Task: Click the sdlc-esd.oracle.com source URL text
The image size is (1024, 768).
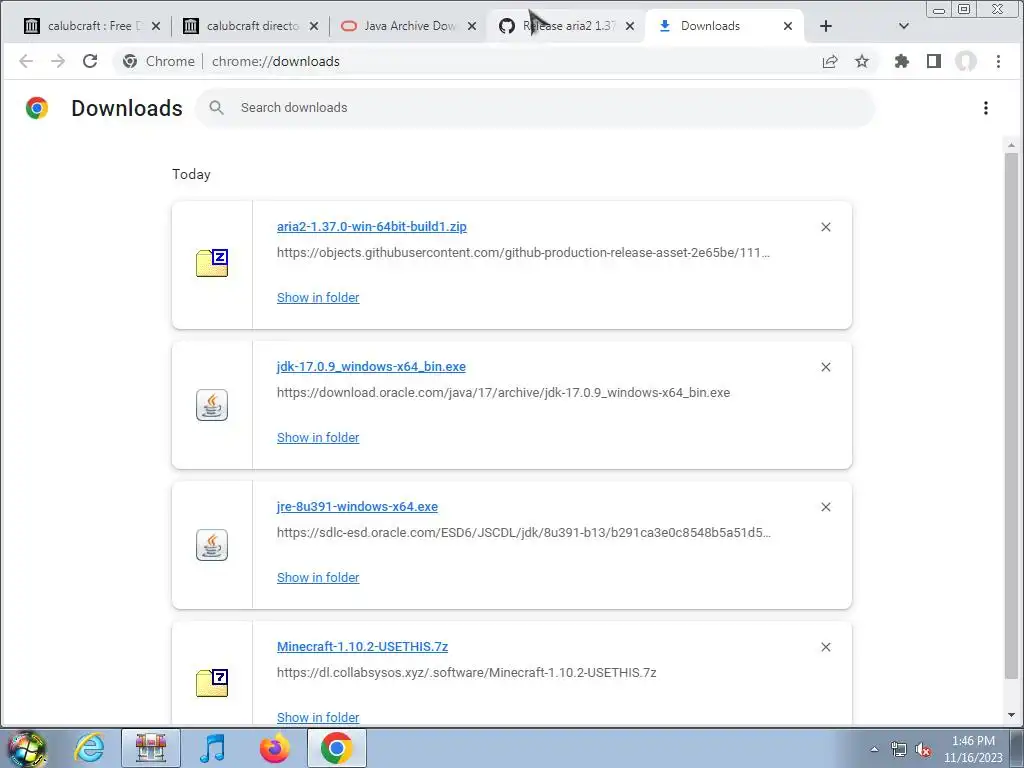Action: pyautogui.click(x=524, y=532)
